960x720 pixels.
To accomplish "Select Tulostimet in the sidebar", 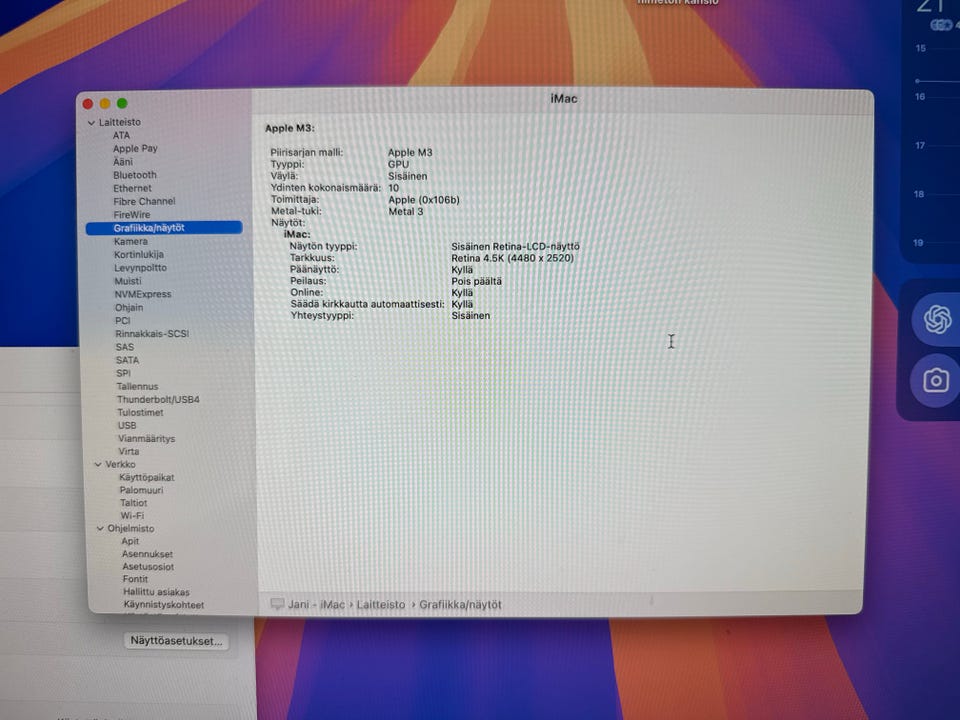I will [140, 413].
